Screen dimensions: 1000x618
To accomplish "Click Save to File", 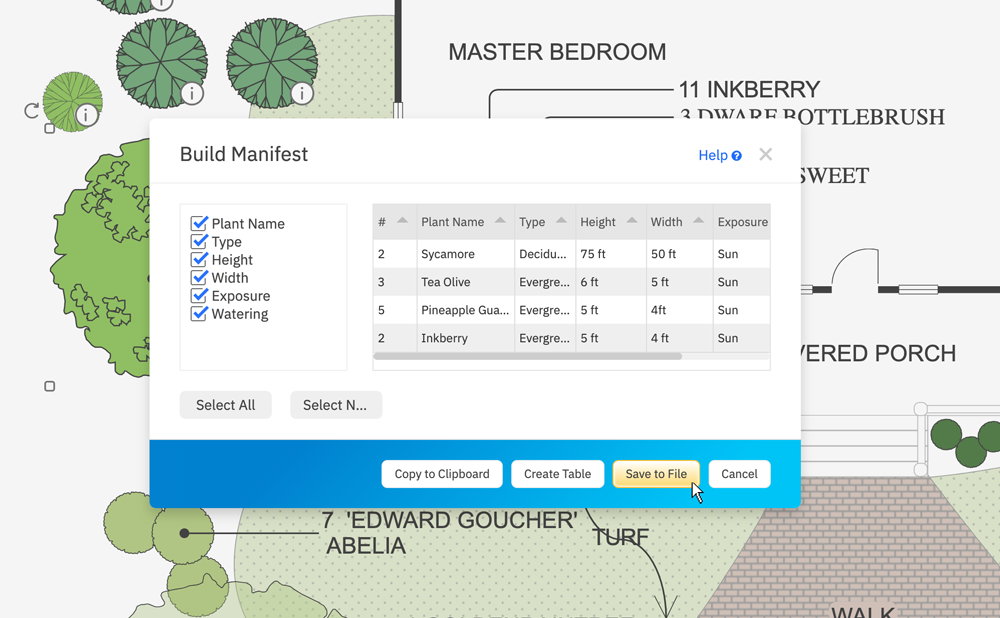I will pyautogui.click(x=656, y=474).
